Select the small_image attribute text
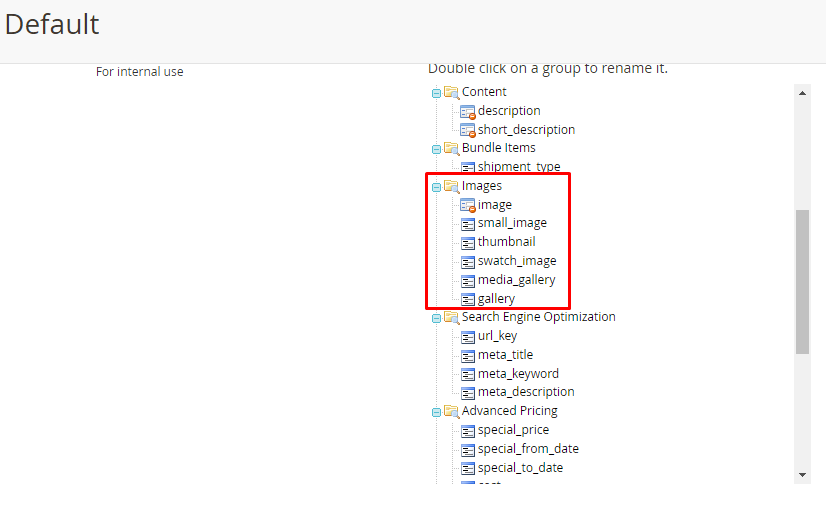This screenshot has width=826, height=523. tap(512, 223)
